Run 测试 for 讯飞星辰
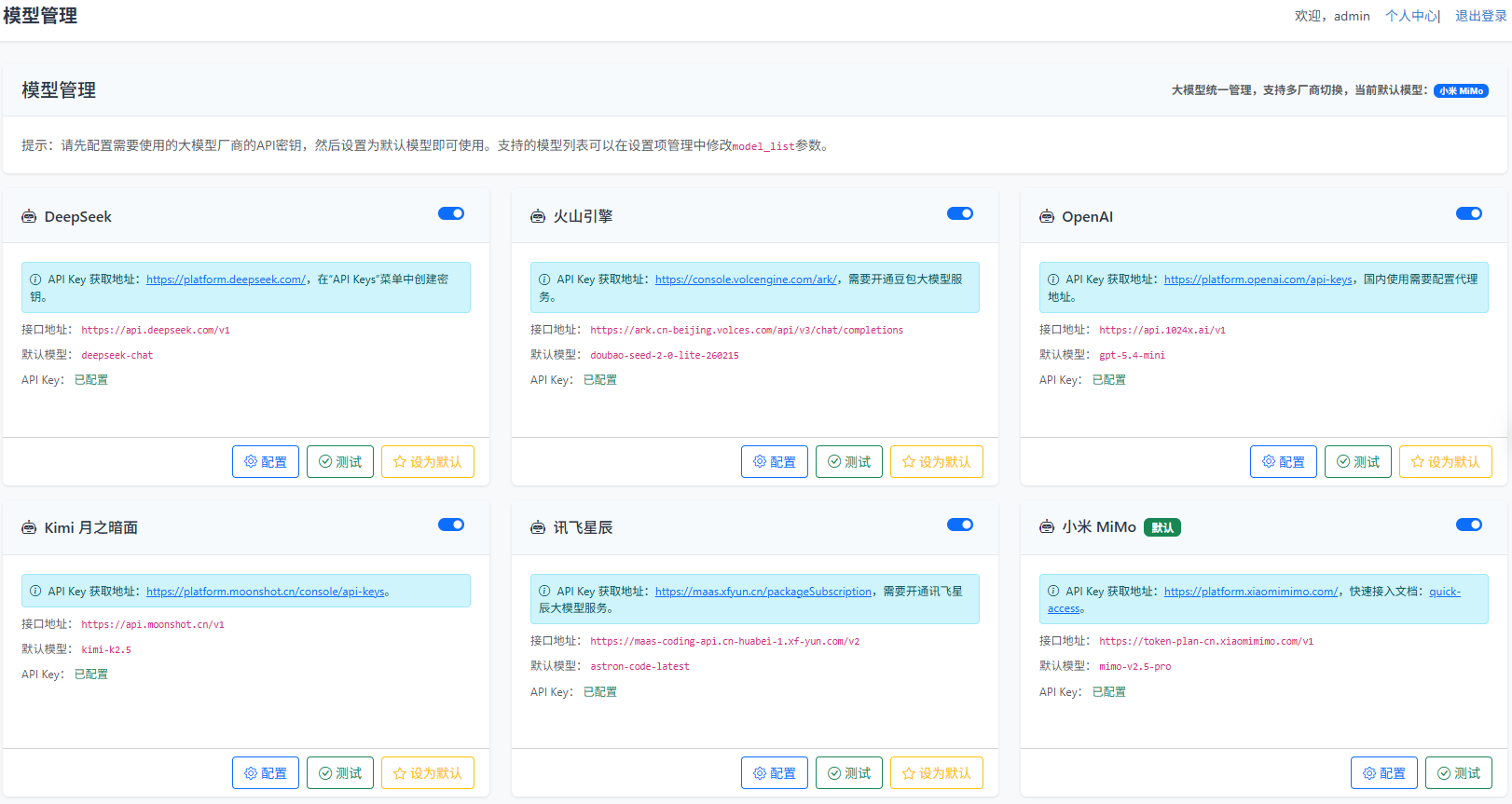 [849, 773]
